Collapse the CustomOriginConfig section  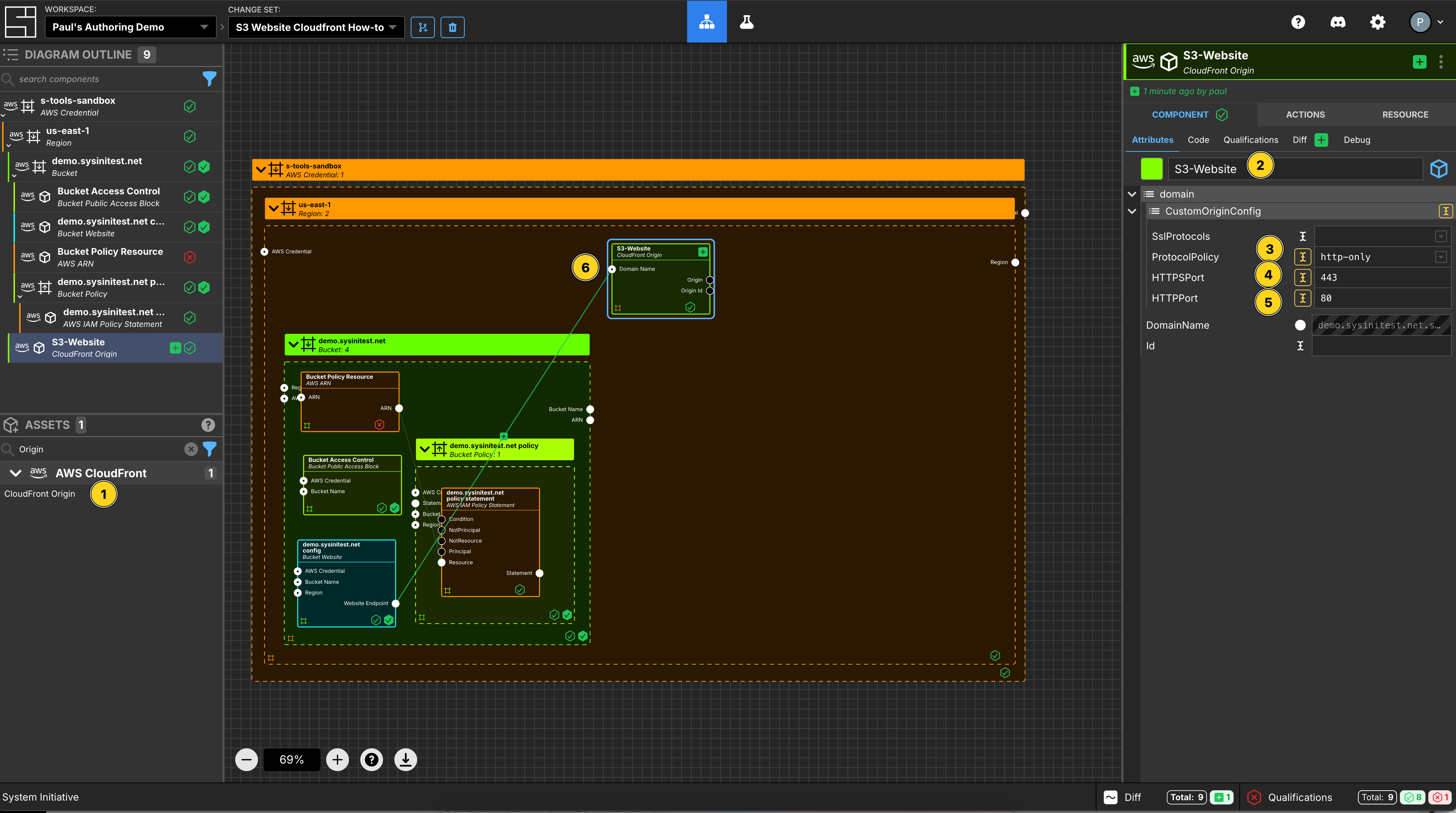pyautogui.click(x=1132, y=211)
